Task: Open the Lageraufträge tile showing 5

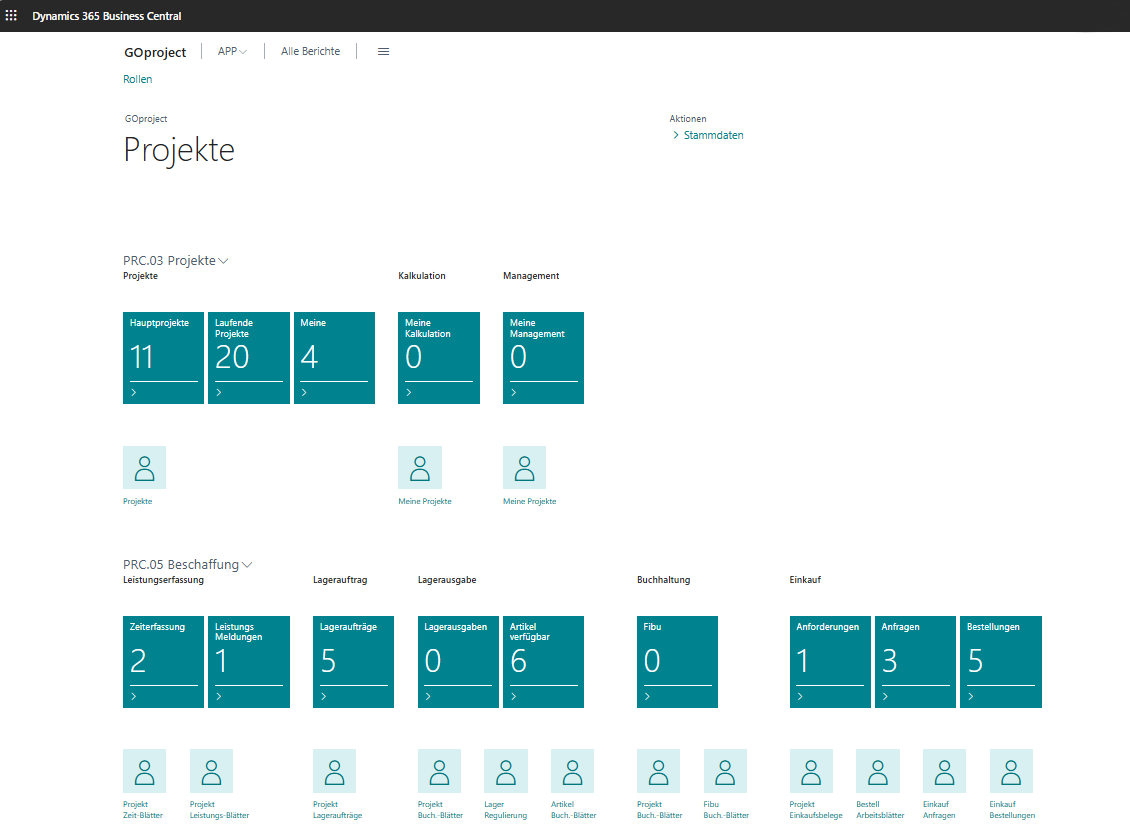Action: click(353, 662)
